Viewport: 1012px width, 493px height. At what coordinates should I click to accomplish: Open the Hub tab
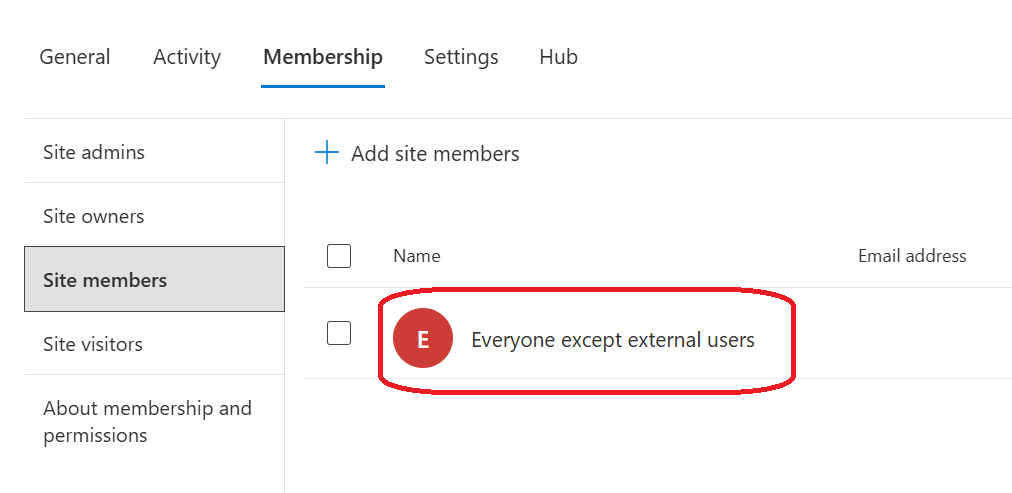point(558,57)
